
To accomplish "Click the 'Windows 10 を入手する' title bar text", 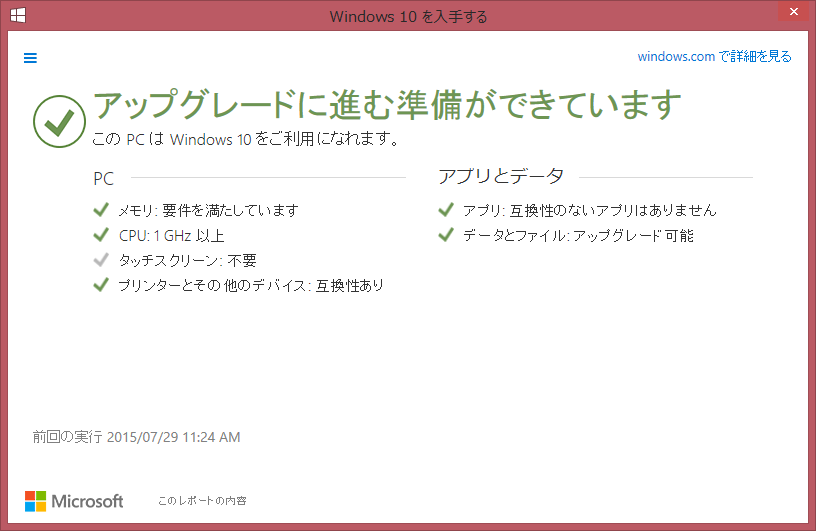I will click(x=408, y=17).
